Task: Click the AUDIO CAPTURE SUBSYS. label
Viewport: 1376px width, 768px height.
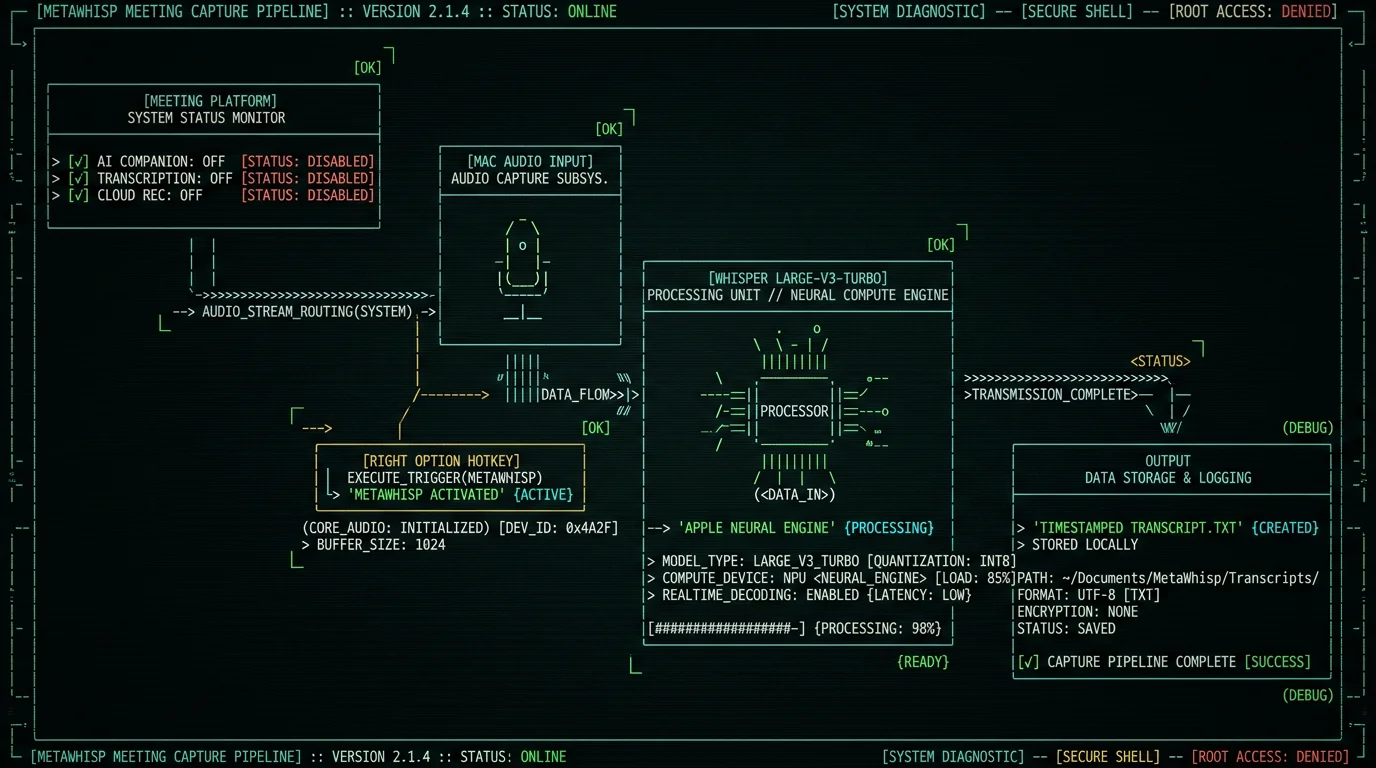Action: (530, 178)
